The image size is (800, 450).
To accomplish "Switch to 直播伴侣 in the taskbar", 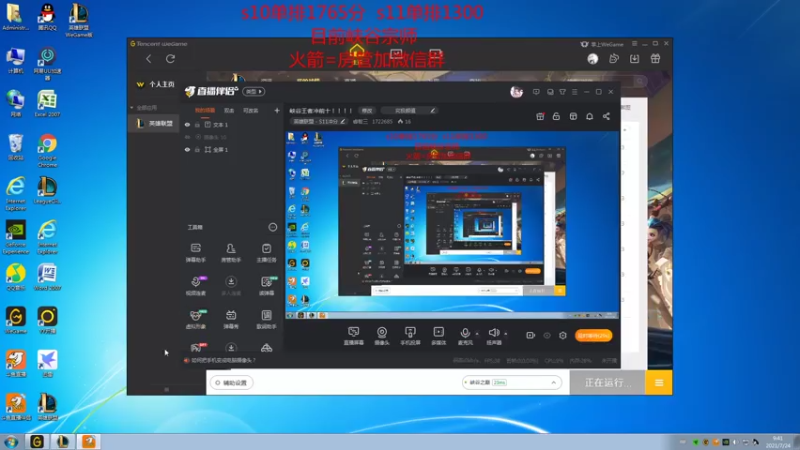I will coord(89,441).
